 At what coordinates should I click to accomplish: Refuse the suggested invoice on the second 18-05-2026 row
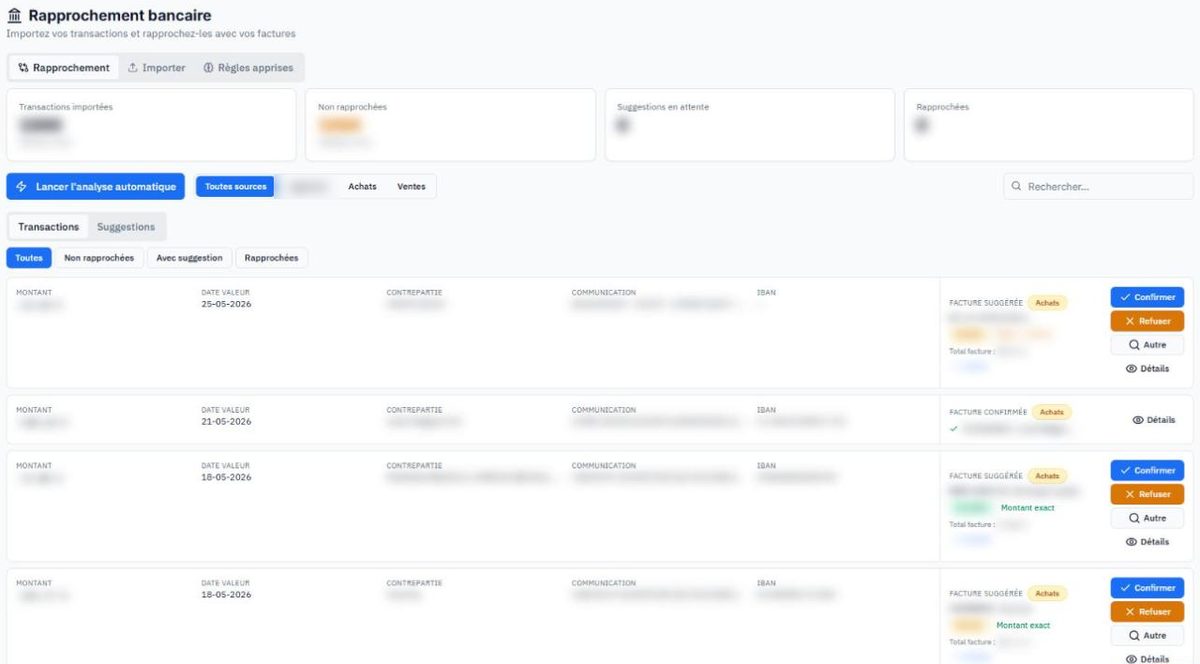(x=1147, y=612)
